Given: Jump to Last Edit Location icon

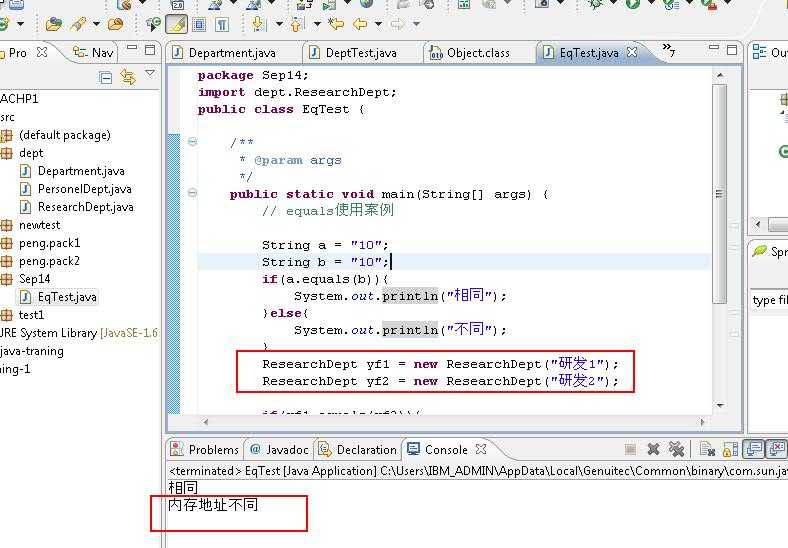Looking at the screenshot, I should 336,24.
